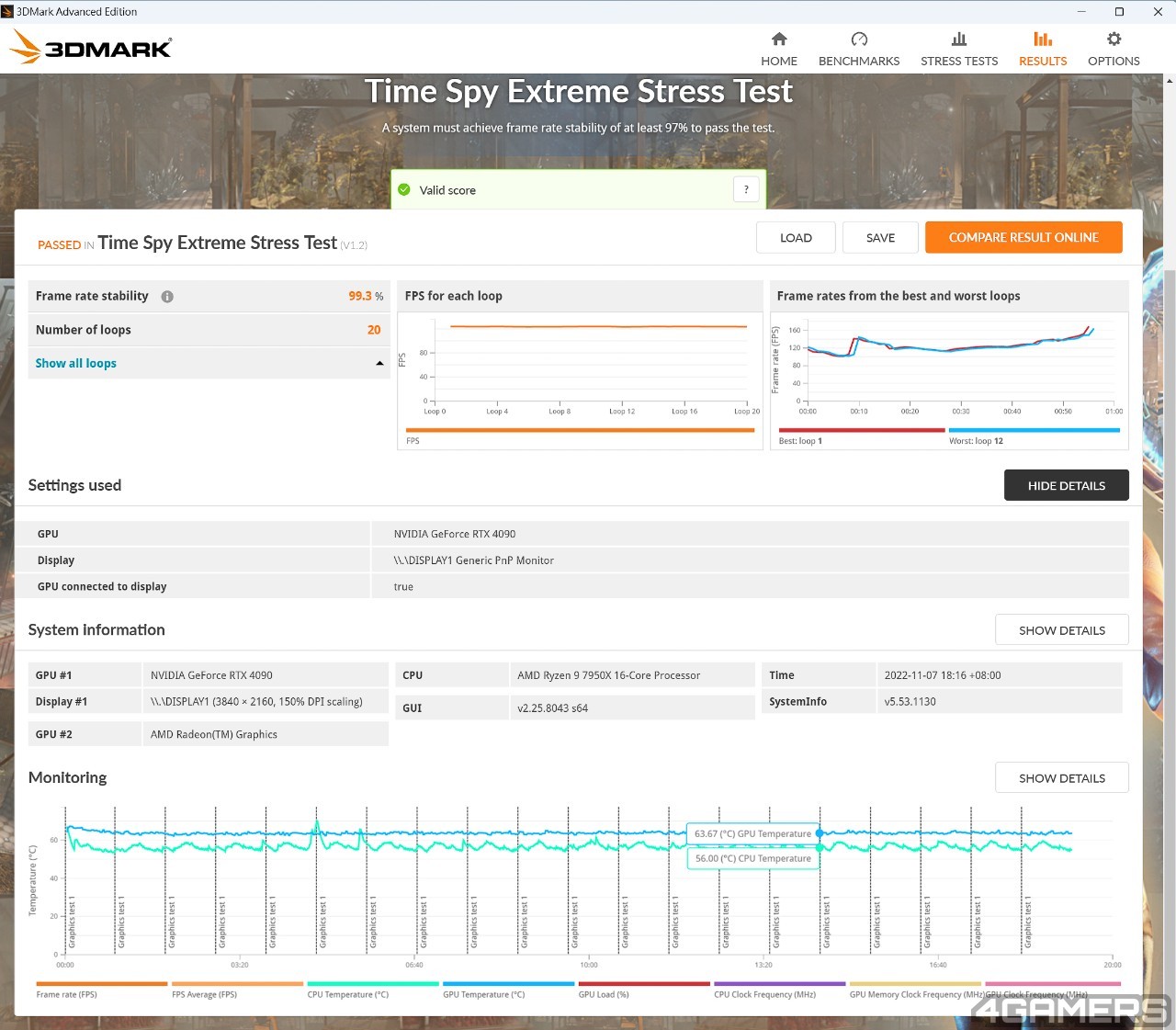Toggle GPU Load (%) legend item
The image size is (1176, 1030).
pyautogui.click(x=644, y=989)
